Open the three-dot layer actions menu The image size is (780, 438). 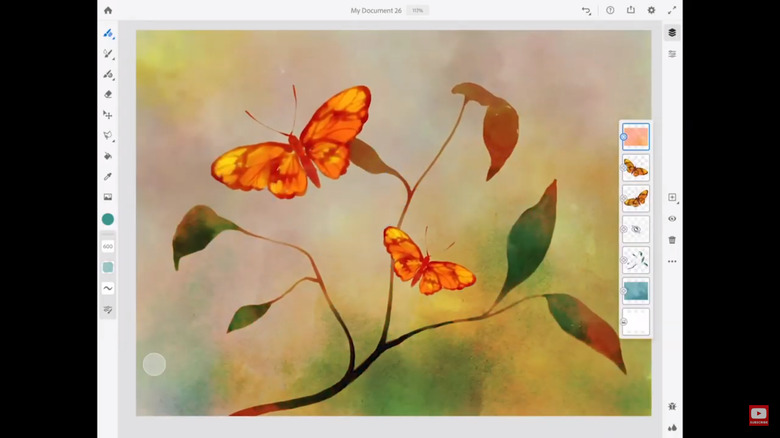pos(672,261)
